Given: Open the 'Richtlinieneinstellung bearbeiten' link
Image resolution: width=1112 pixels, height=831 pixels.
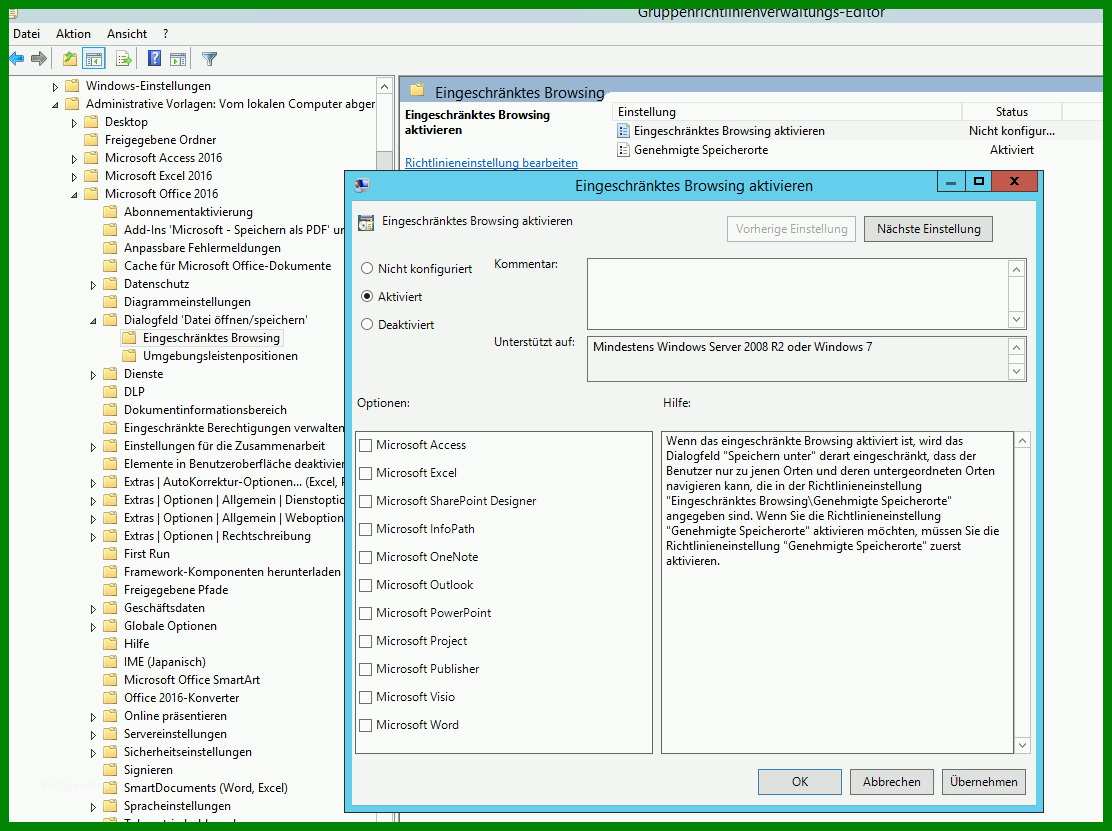Looking at the screenshot, I should (491, 162).
